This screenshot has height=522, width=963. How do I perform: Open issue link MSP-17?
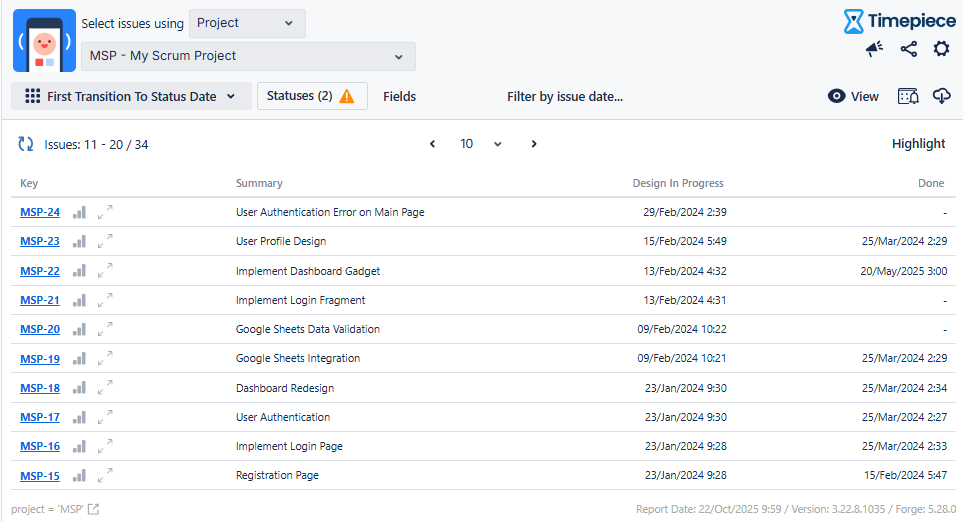click(40, 418)
